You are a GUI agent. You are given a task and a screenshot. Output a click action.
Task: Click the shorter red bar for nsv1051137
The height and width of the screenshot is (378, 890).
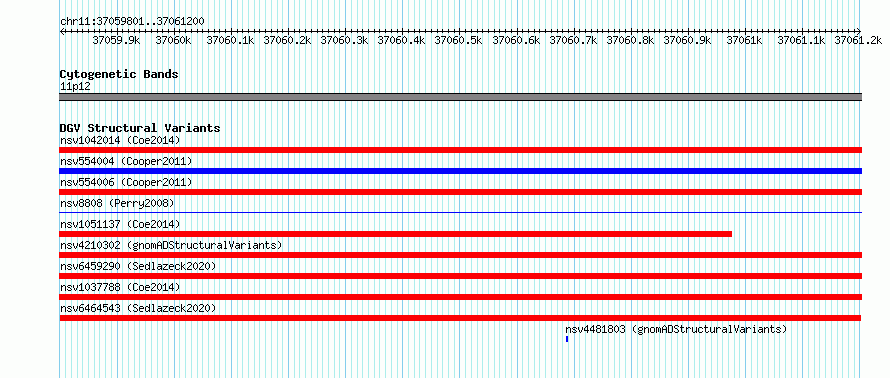[396, 234]
